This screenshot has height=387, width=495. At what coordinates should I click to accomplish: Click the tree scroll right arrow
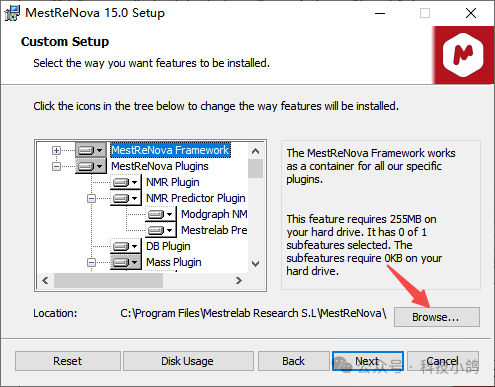pyautogui.click(x=239, y=281)
